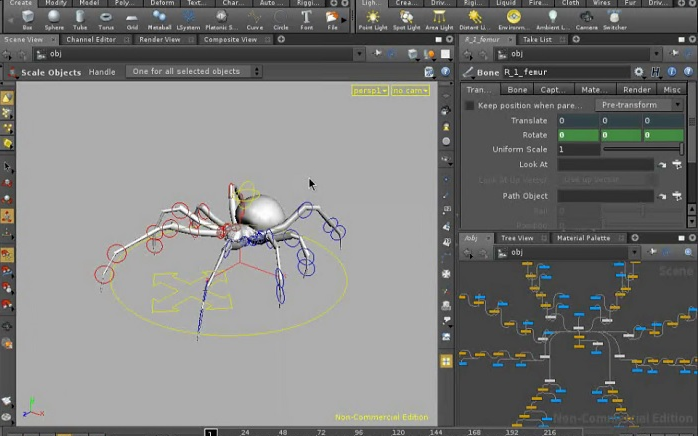Open the Handle mode dropdown

tap(193, 72)
